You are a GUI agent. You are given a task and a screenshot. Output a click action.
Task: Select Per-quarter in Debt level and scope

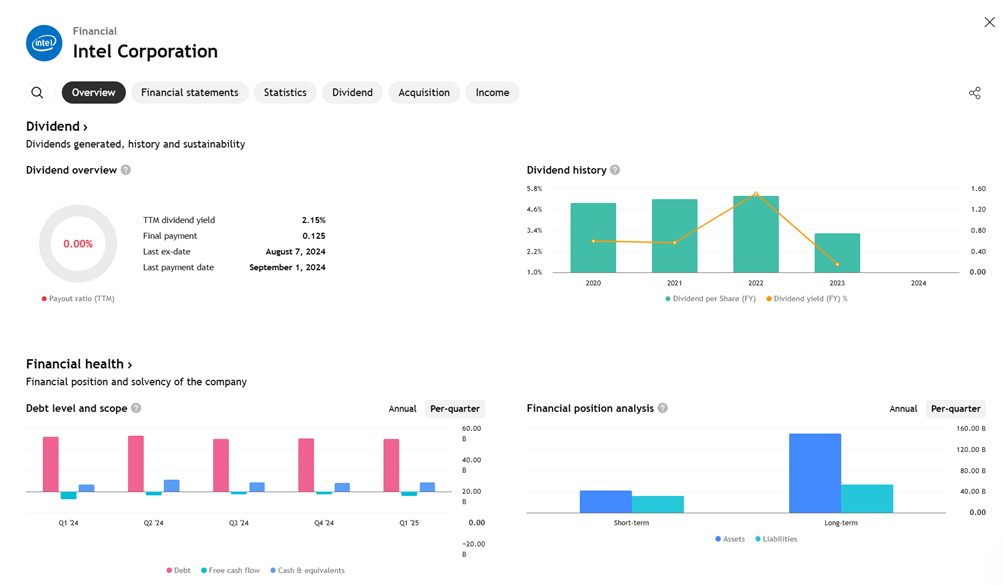[455, 409]
